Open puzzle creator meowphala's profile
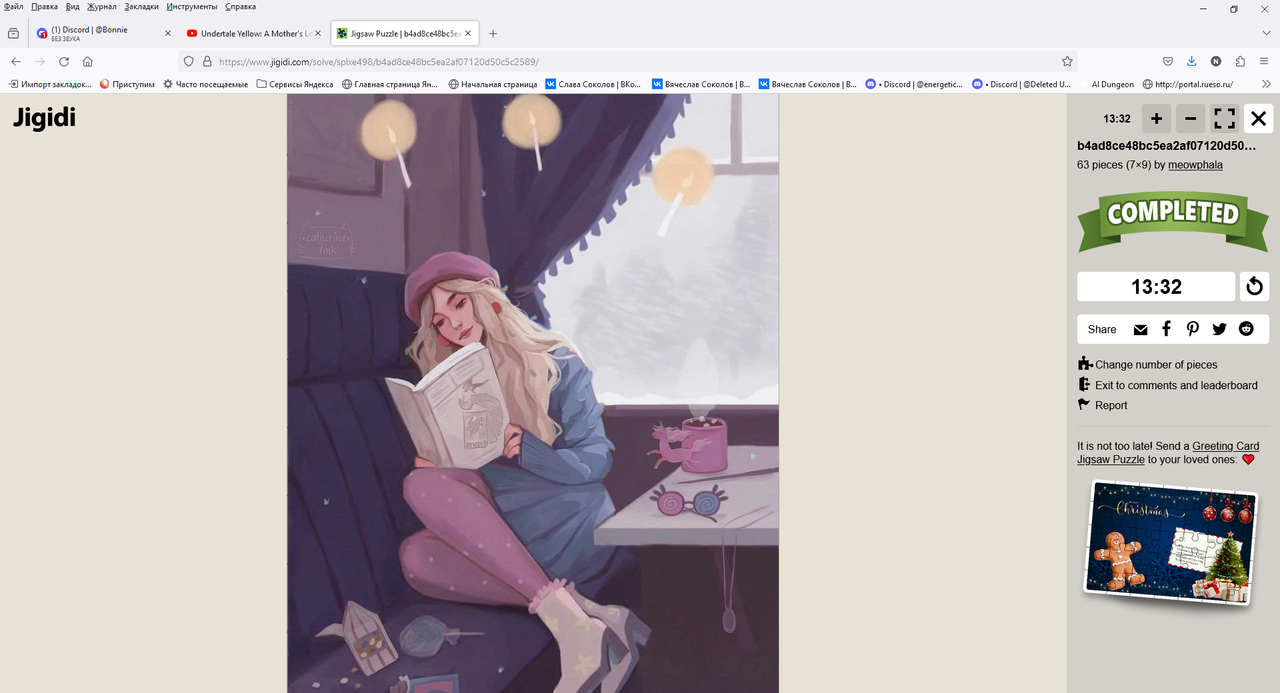Screen dimensions: 1280x693 (x=1195, y=165)
